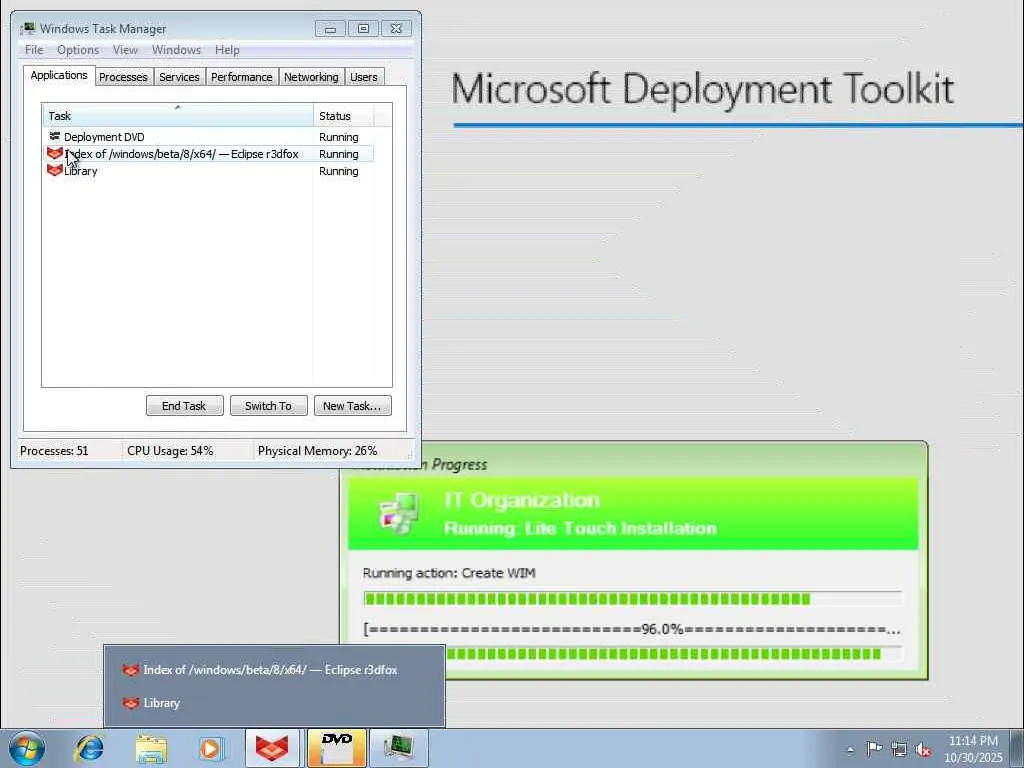This screenshot has height=768, width=1024.
Task: Switch to the Networking tab
Action: pyautogui.click(x=311, y=77)
